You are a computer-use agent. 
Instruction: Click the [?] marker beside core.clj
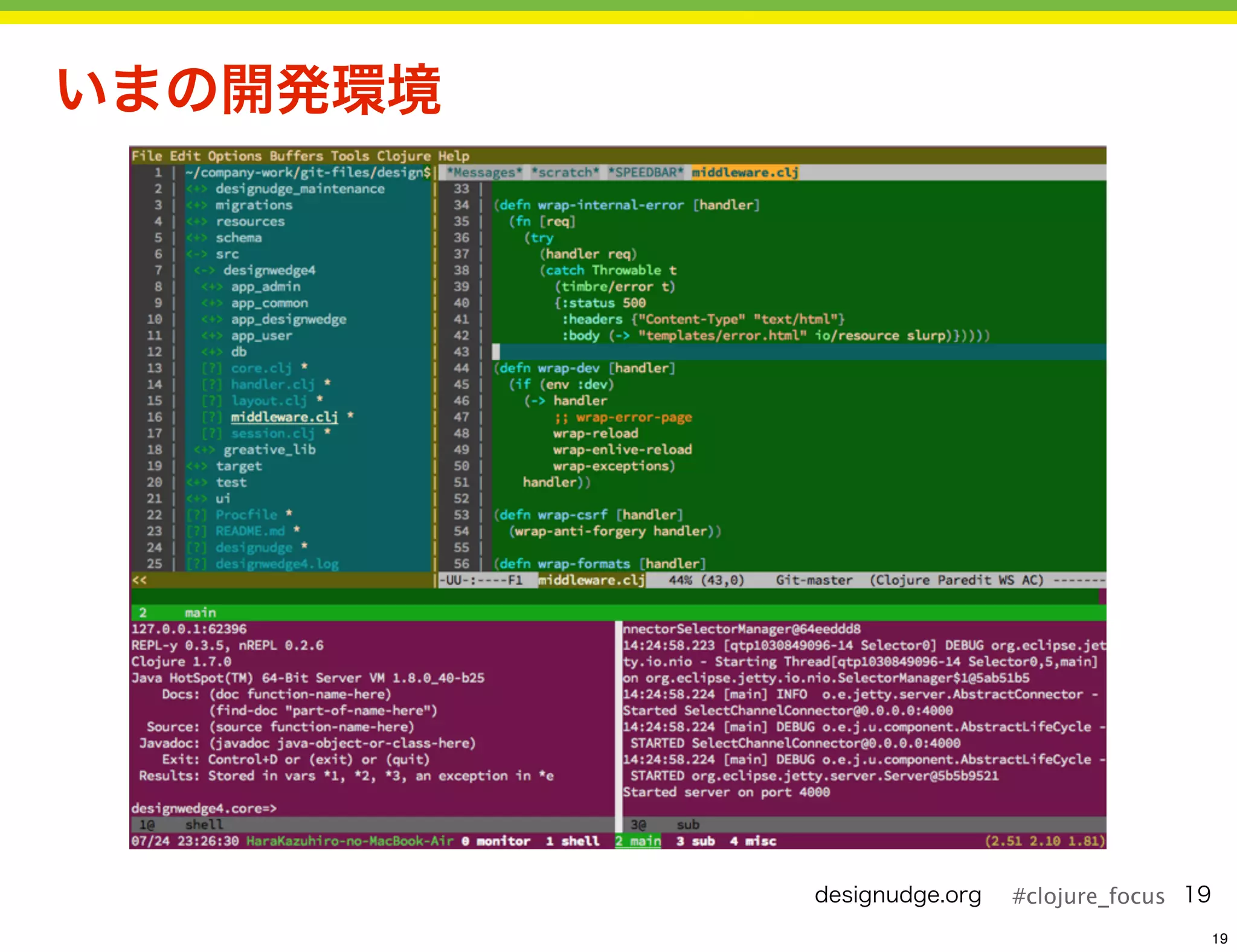click(x=212, y=368)
